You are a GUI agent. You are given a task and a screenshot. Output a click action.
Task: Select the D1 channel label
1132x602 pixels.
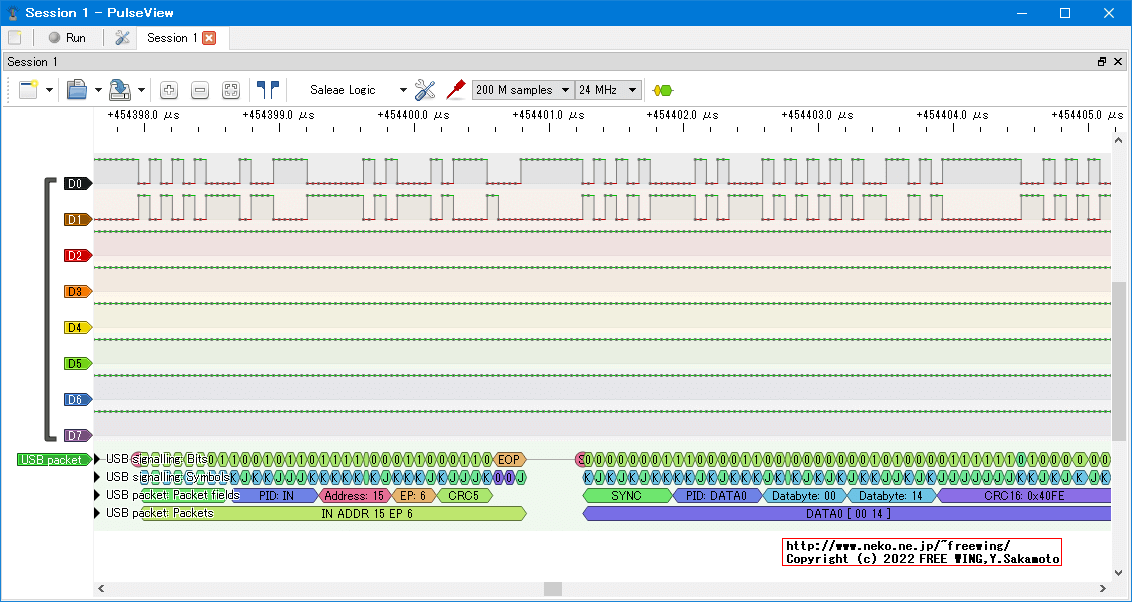77,219
